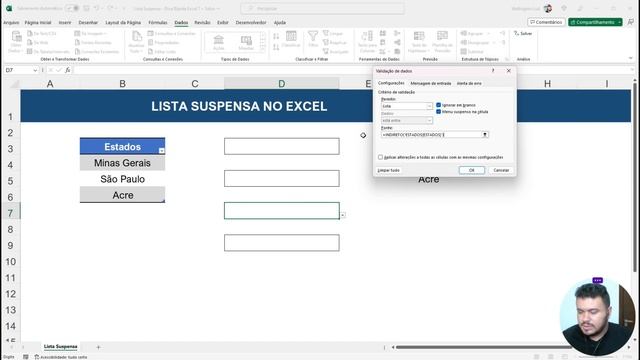Click the Obter Dados ribbon icon
This screenshot has height=360, width=640.
coord(16,37)
